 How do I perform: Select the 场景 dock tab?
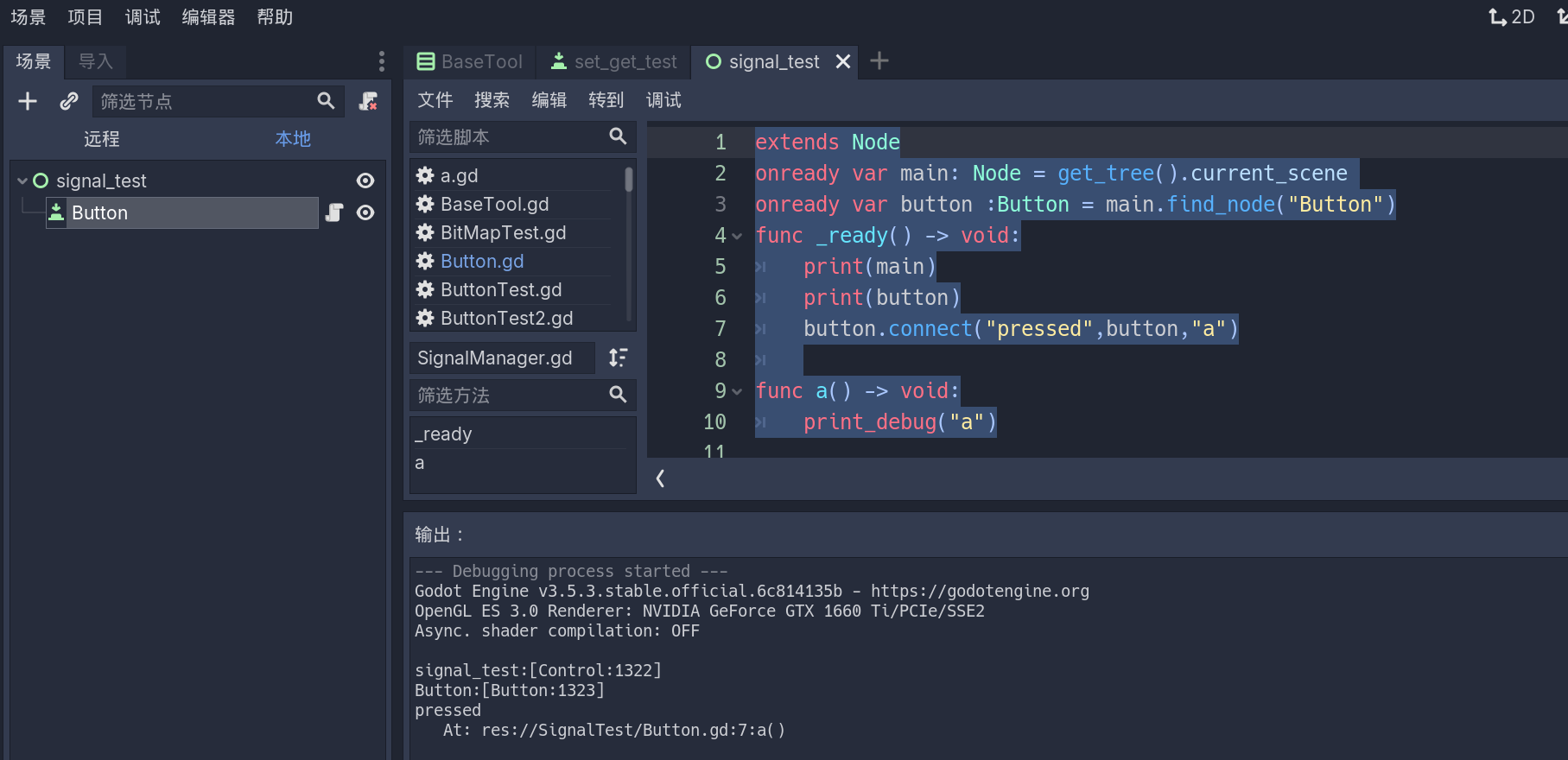point(34,61)
